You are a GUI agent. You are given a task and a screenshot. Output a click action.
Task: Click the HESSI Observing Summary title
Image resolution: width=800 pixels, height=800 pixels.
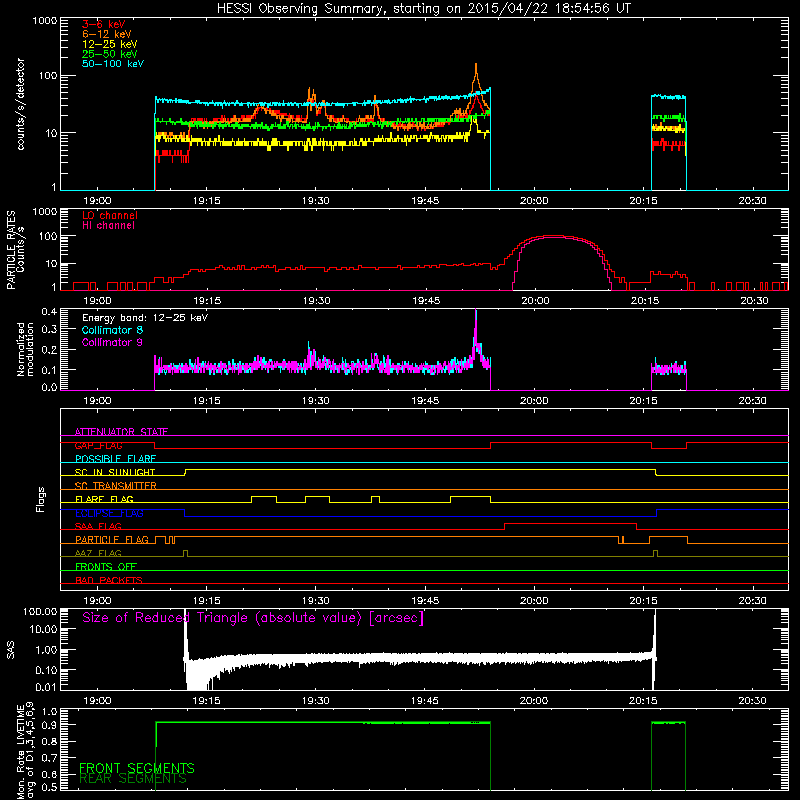[423, 9]
